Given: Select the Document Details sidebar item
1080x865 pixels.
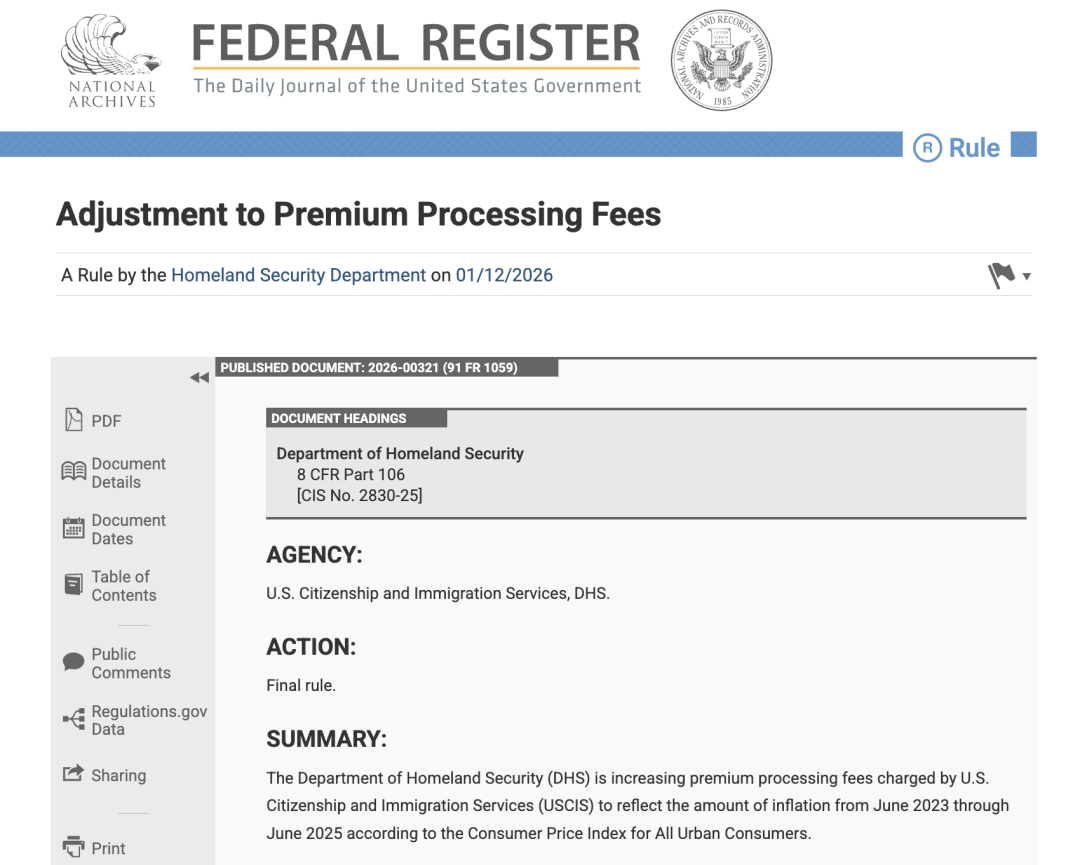Looking at the screenshot, I should point(128,473).
